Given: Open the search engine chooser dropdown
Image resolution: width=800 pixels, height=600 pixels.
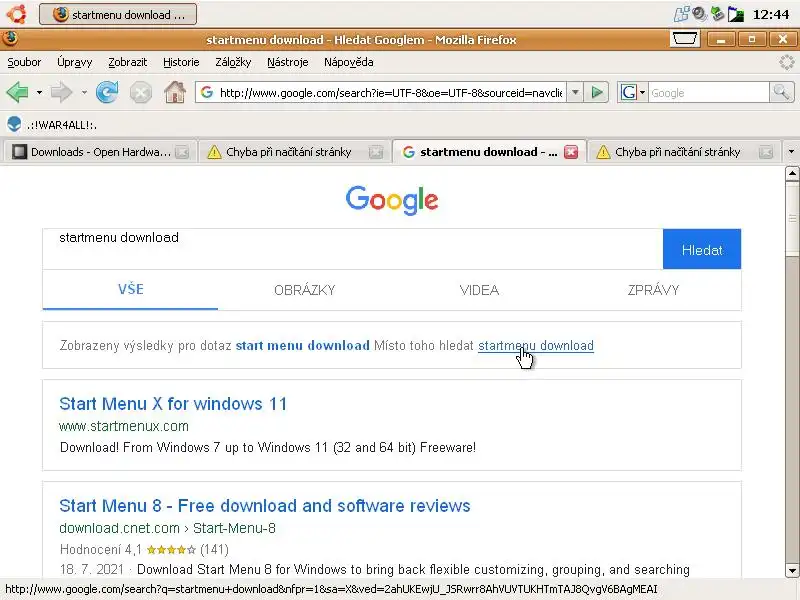Looking at the screenshot, I should point(633,92).
